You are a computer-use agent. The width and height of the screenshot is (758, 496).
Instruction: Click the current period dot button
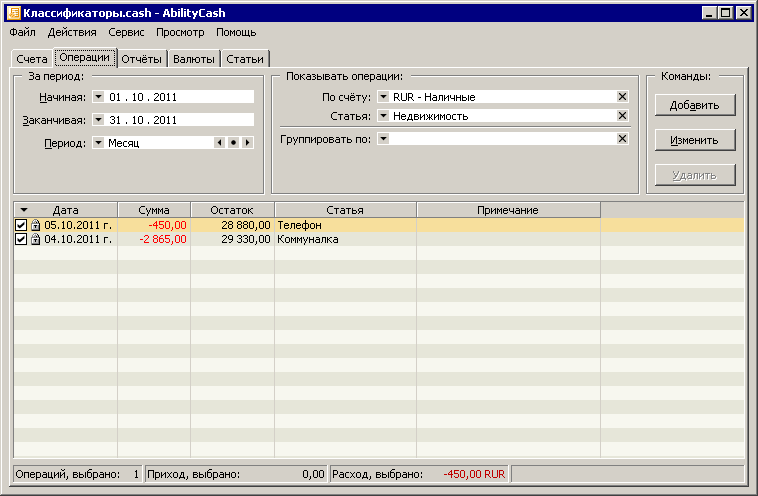click(x=233, y=143)
